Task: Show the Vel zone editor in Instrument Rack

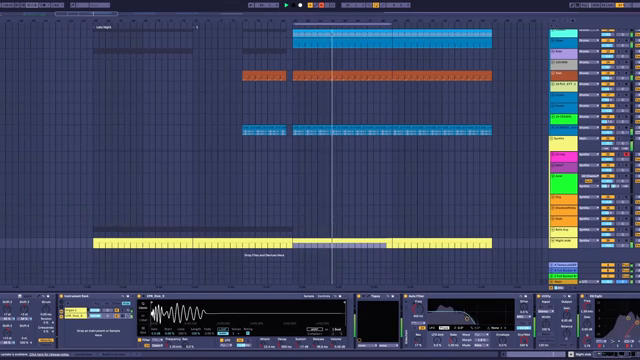Action: click(107, 304)
